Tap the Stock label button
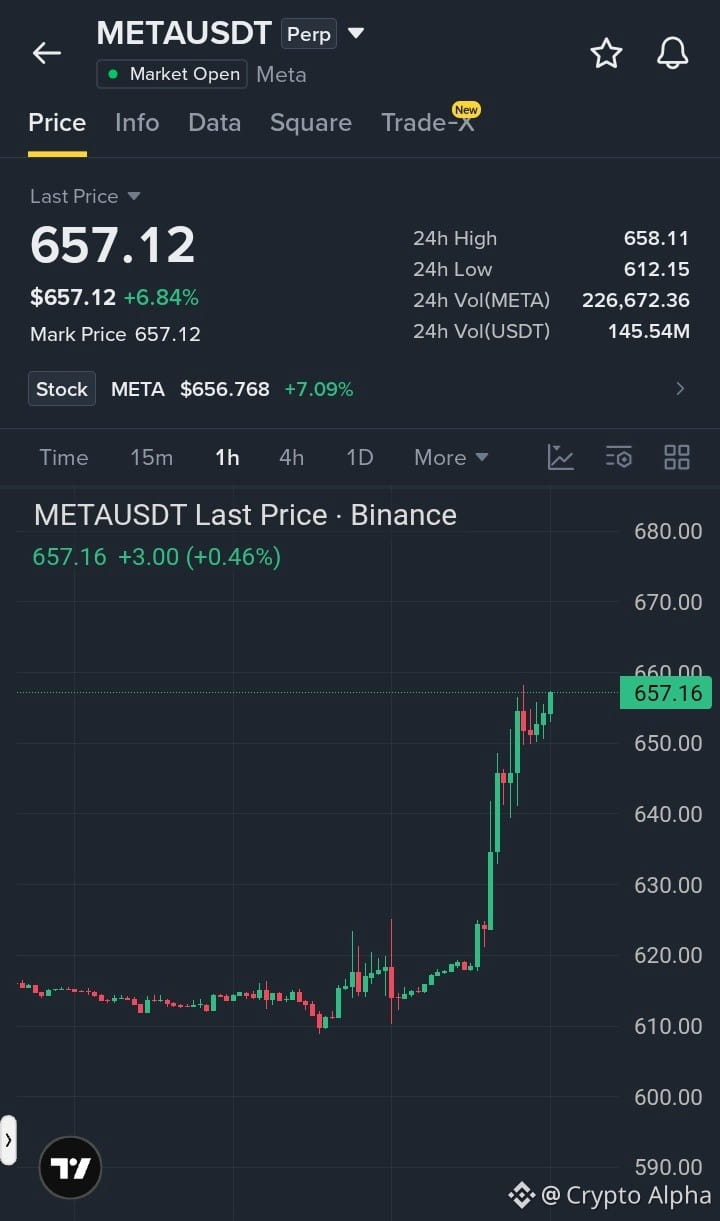 (x=62, y=389)
